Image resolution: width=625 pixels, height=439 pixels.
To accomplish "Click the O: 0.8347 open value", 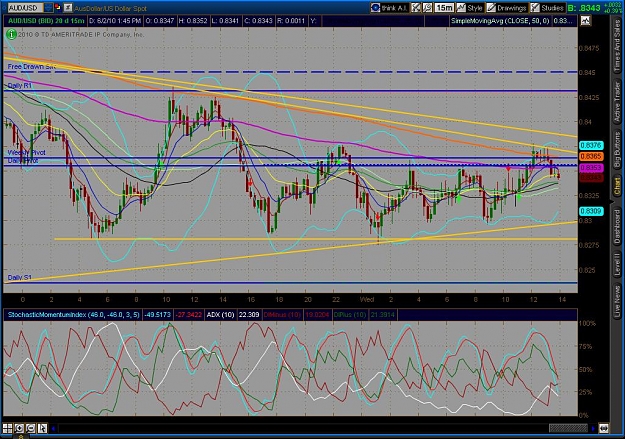I will click(x=159, y=21).
